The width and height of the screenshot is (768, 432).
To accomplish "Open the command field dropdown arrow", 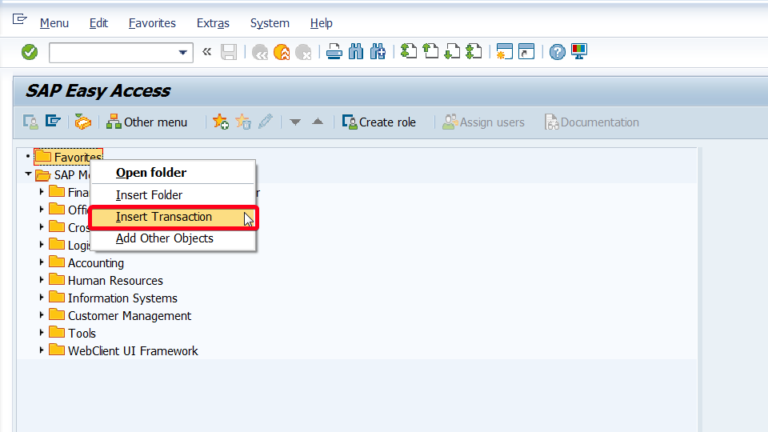I will [183, 52].
